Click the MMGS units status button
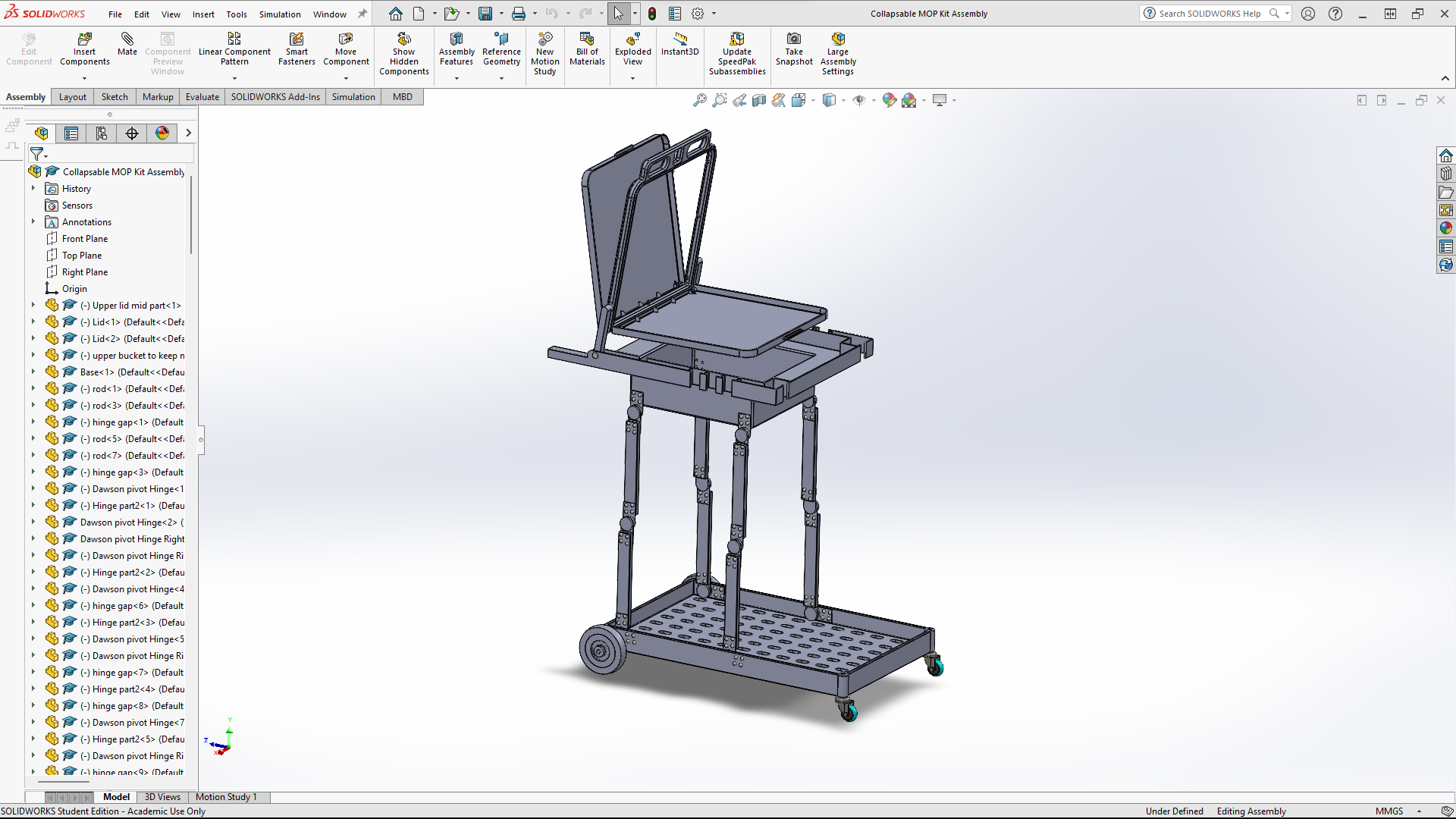Image resolution: width=1456 pixels, height=819 pixels. pos(1389,811)
